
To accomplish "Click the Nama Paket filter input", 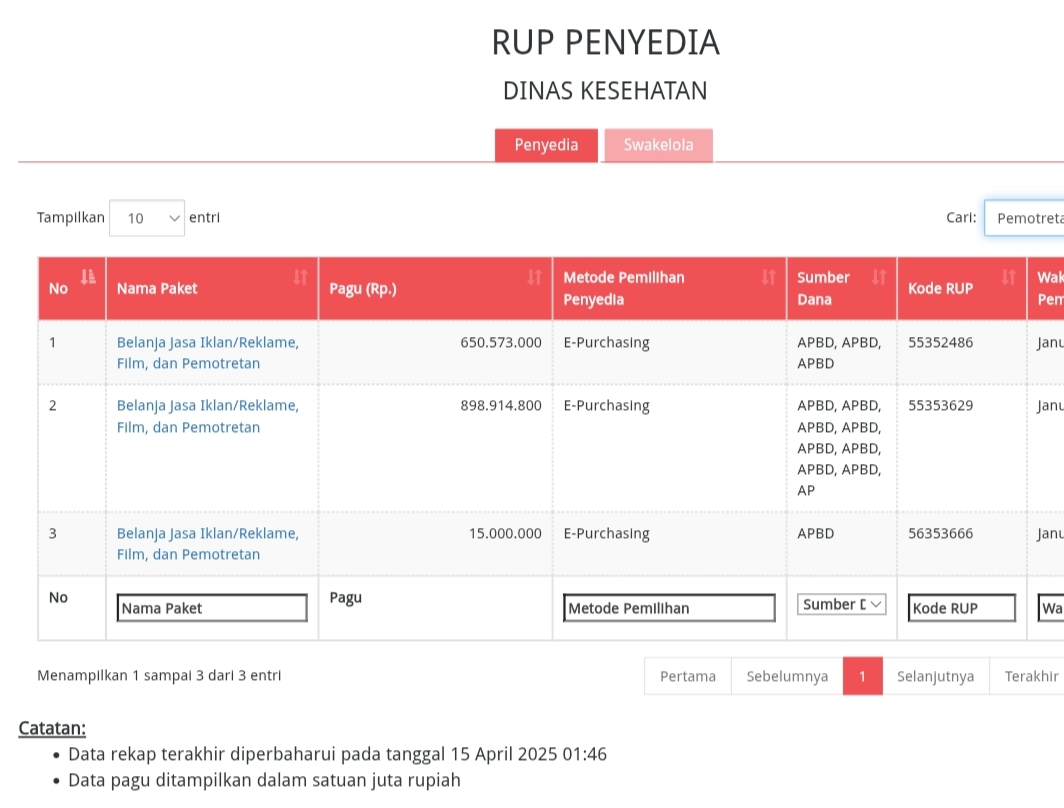I will pyautogui.click(x=212, y=608).
